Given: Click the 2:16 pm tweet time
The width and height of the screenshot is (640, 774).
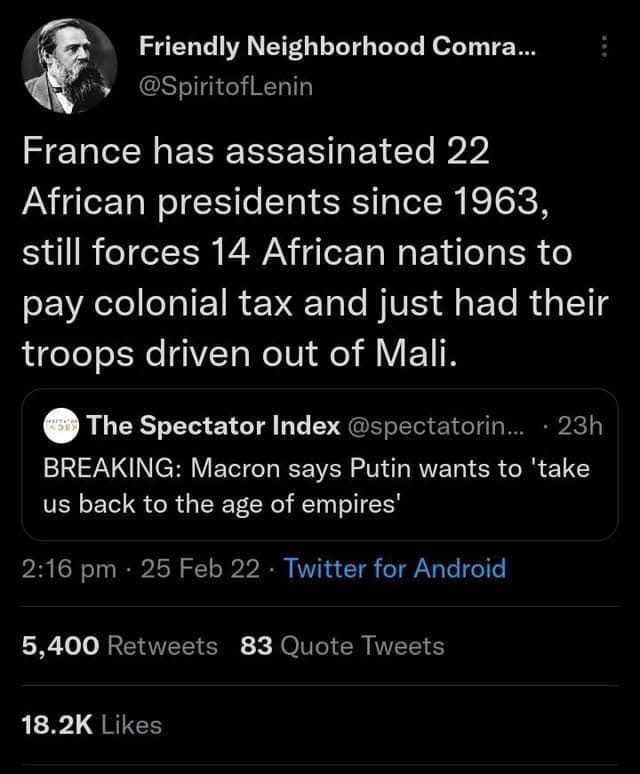Looking at the screenshot, I should tap(68, 569).
